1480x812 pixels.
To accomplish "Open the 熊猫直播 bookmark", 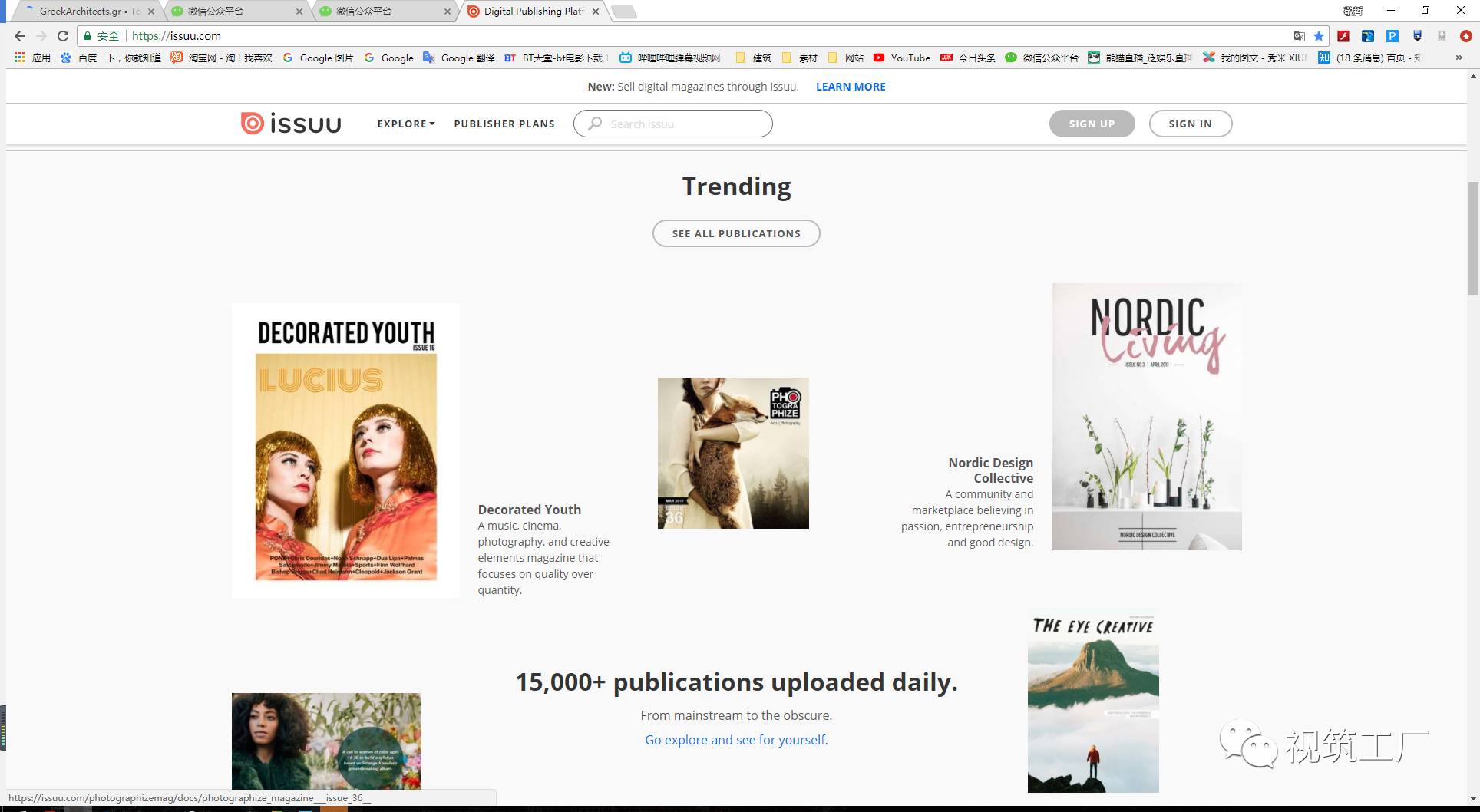I will tap(1140, 58).
